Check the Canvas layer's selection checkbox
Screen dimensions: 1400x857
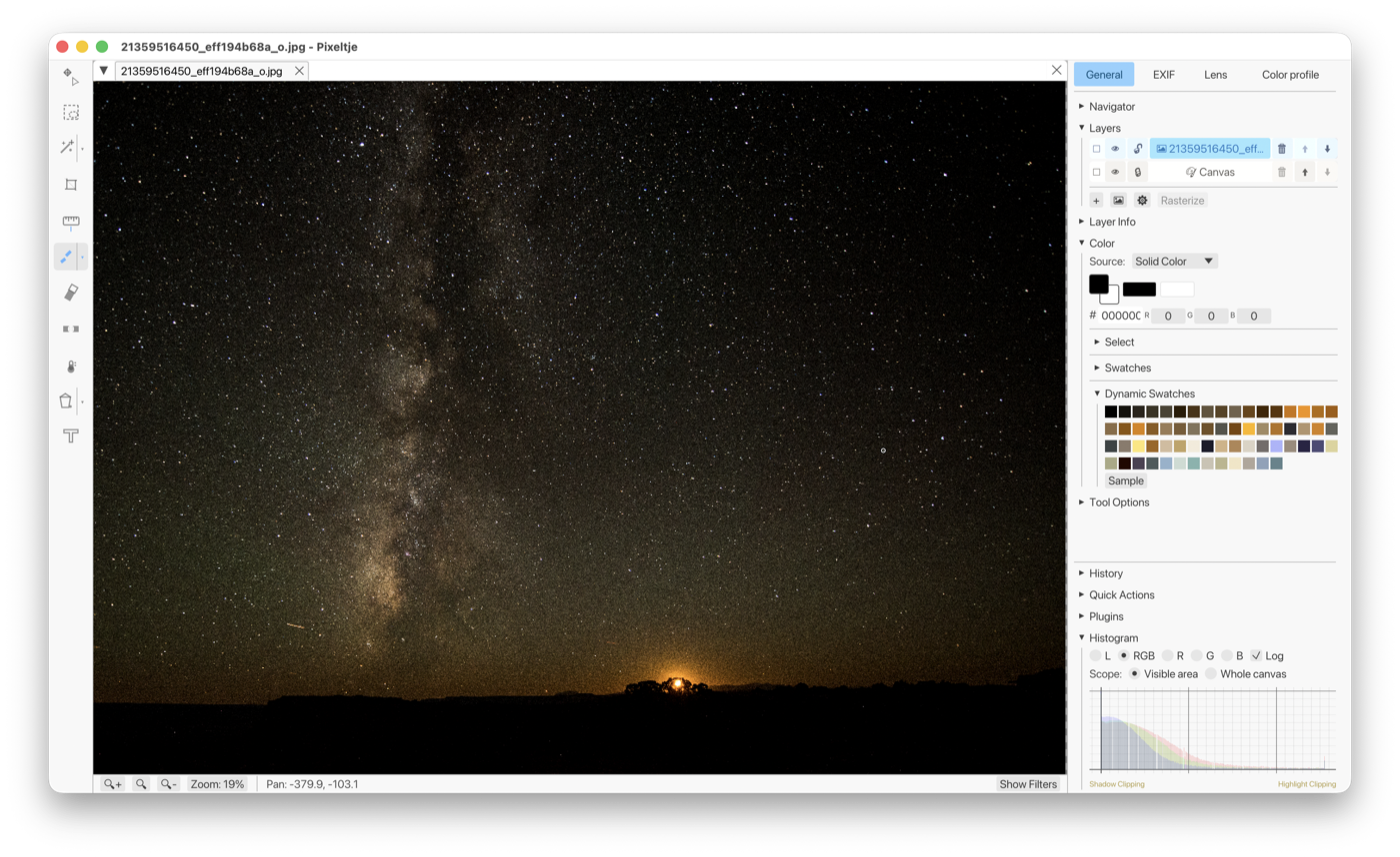point(1096,172)
